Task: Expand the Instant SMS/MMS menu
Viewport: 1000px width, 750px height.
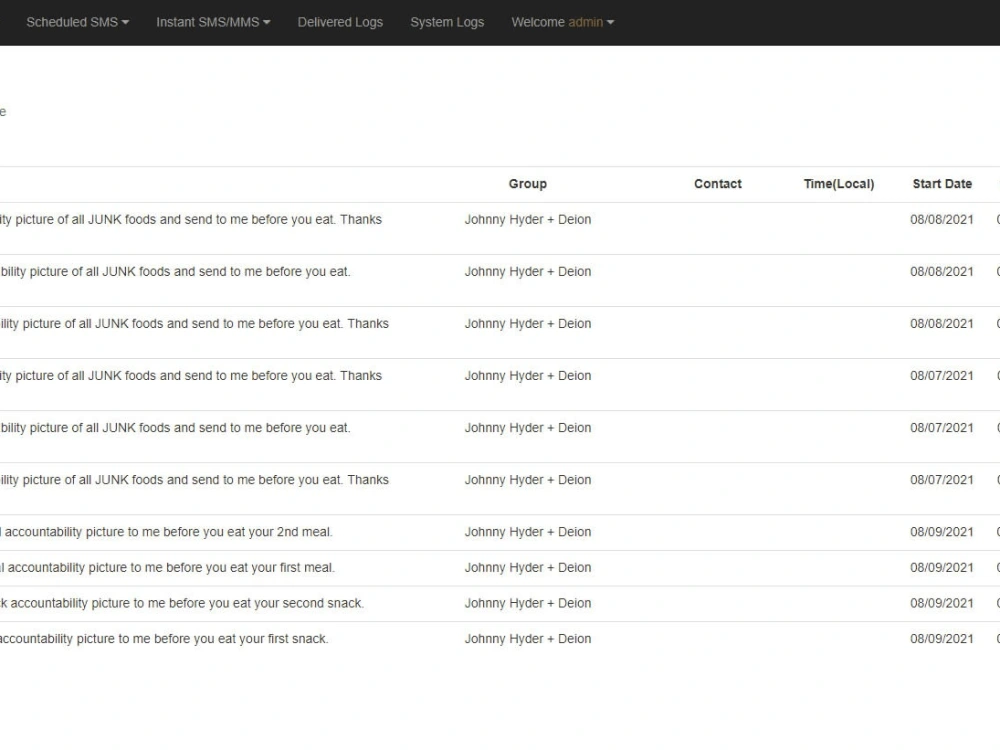Action: (x=207, y=22)
